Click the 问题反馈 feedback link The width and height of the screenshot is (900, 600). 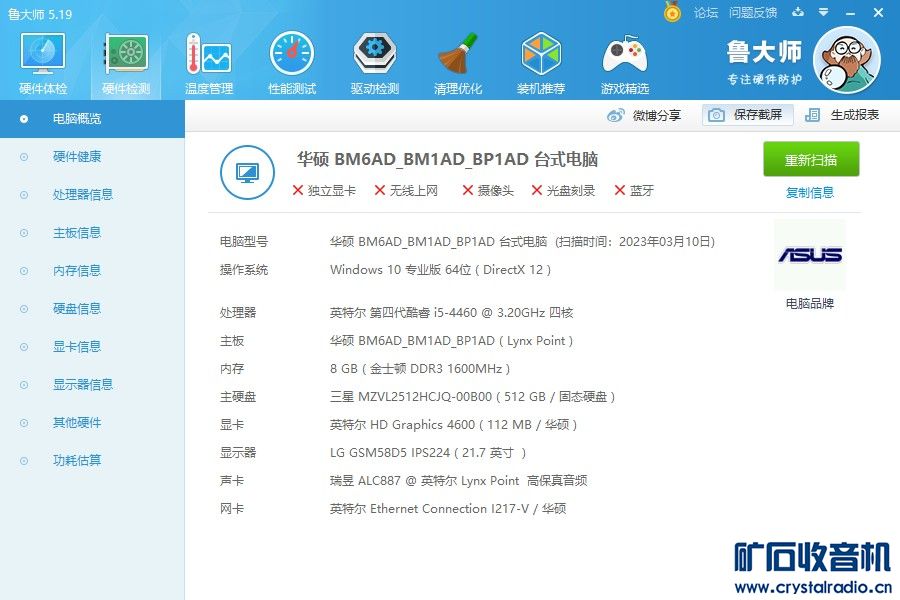pos(752,13)
